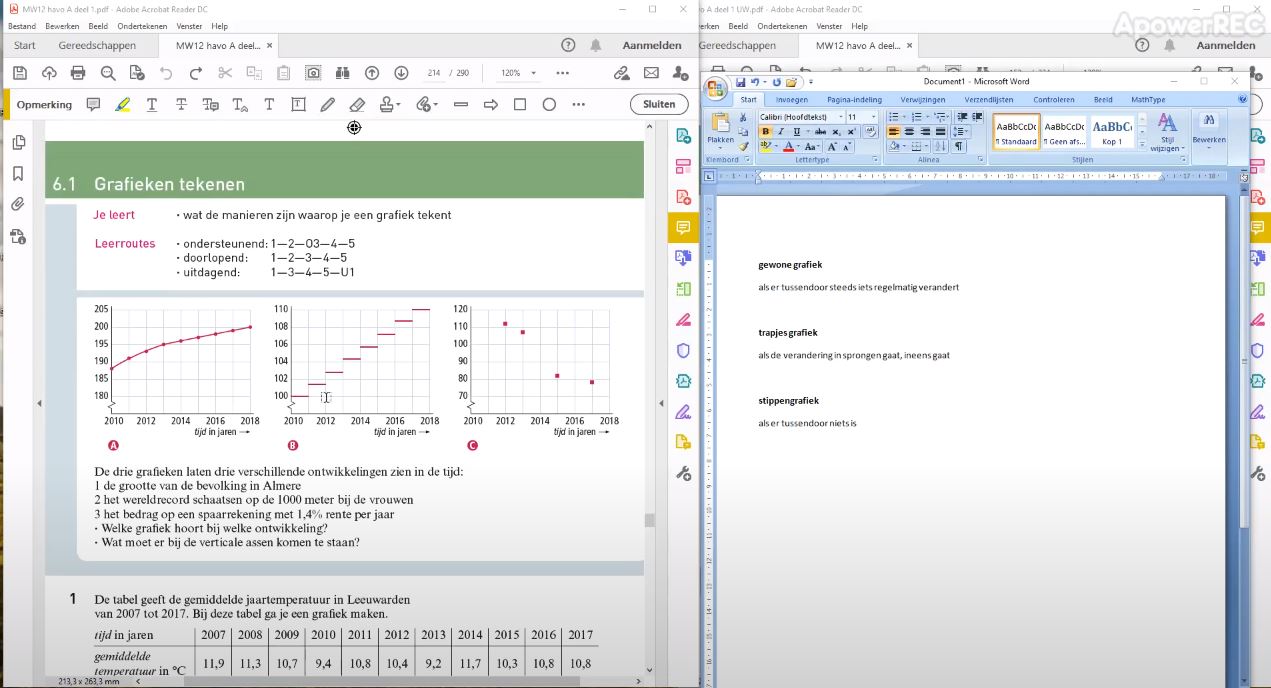The width and height of the screenshot is (1271, 688).
Task: Open the Word Office button
Action: click(x=716, y=88)
